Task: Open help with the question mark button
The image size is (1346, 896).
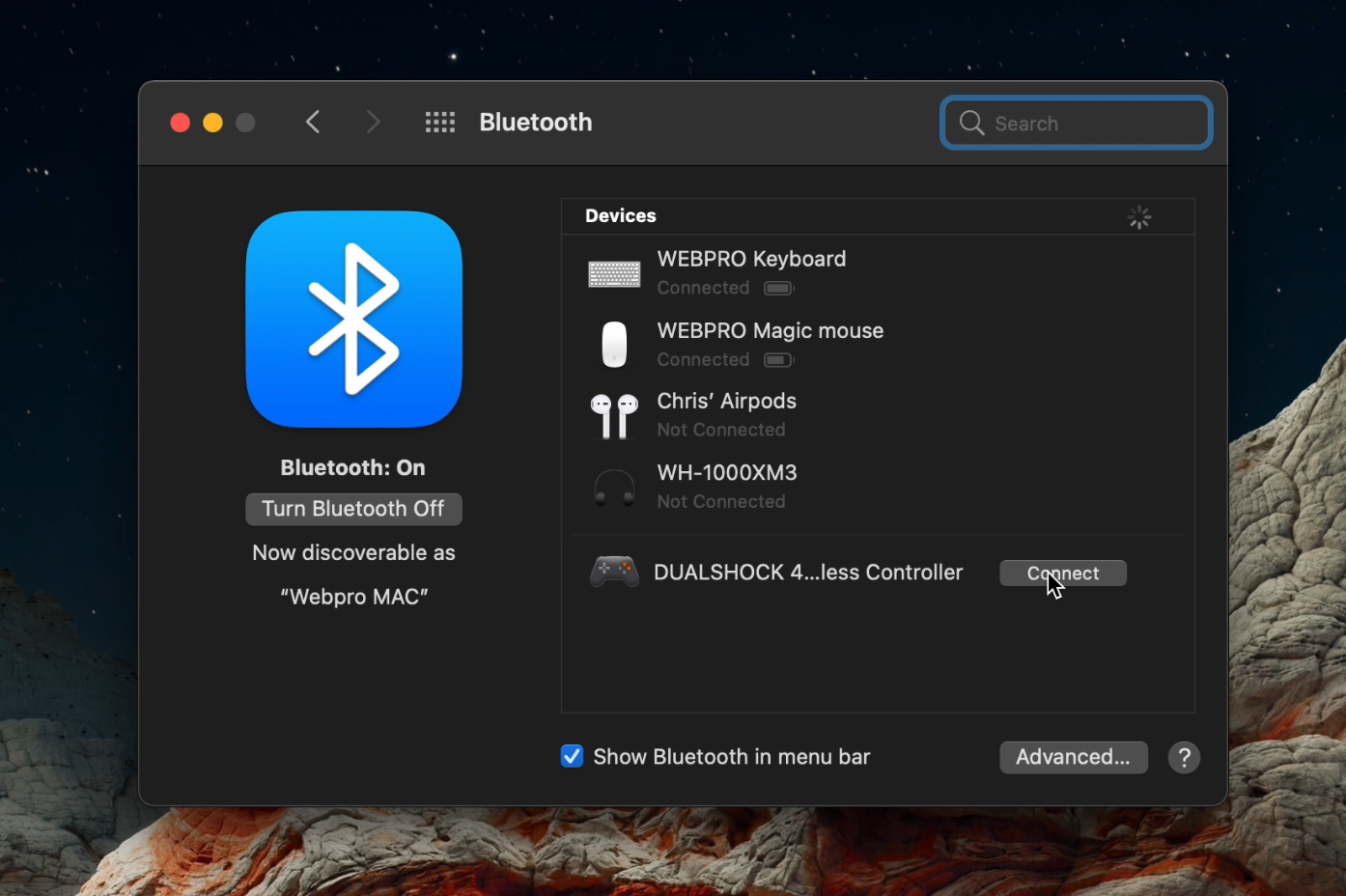Action: (x=1184, y=758)
